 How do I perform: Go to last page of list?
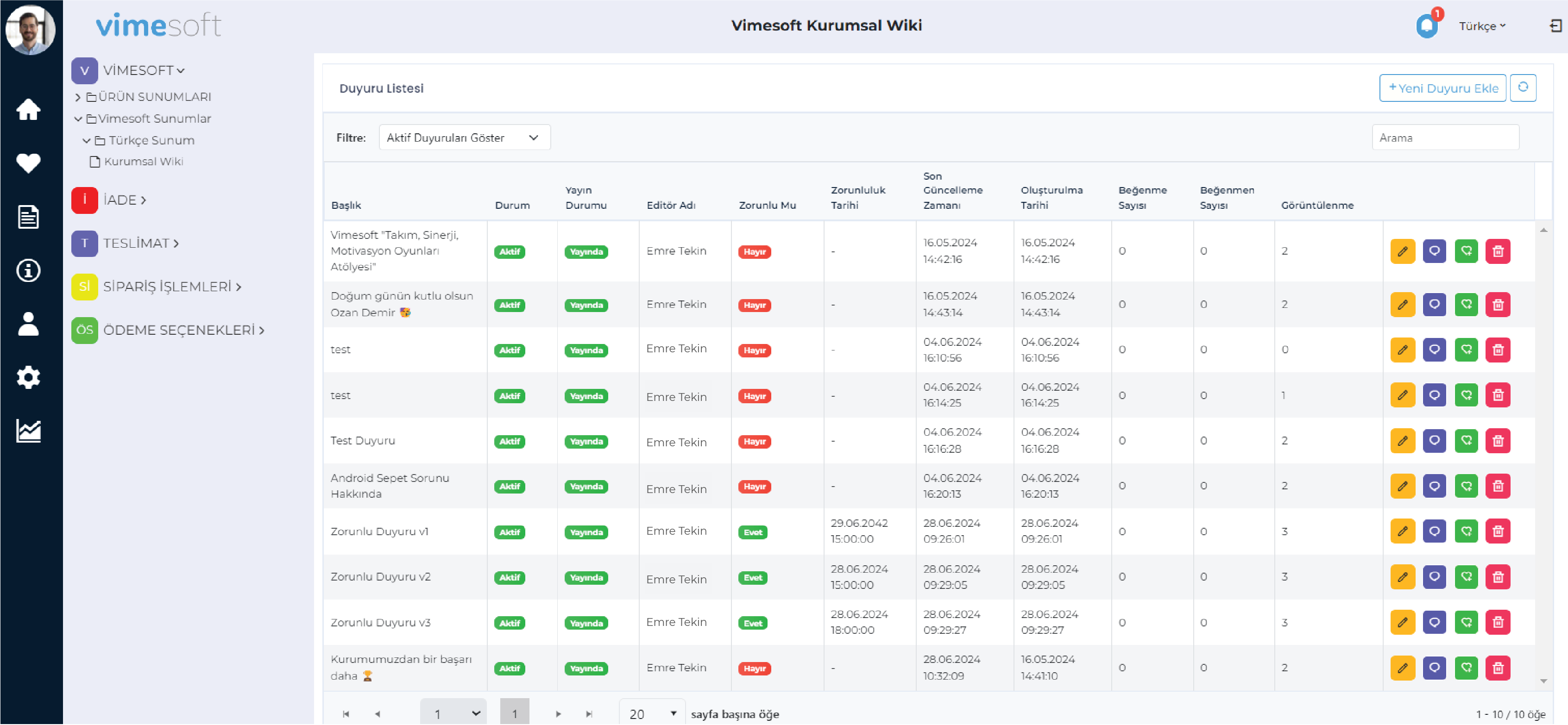tap(589, 713)
